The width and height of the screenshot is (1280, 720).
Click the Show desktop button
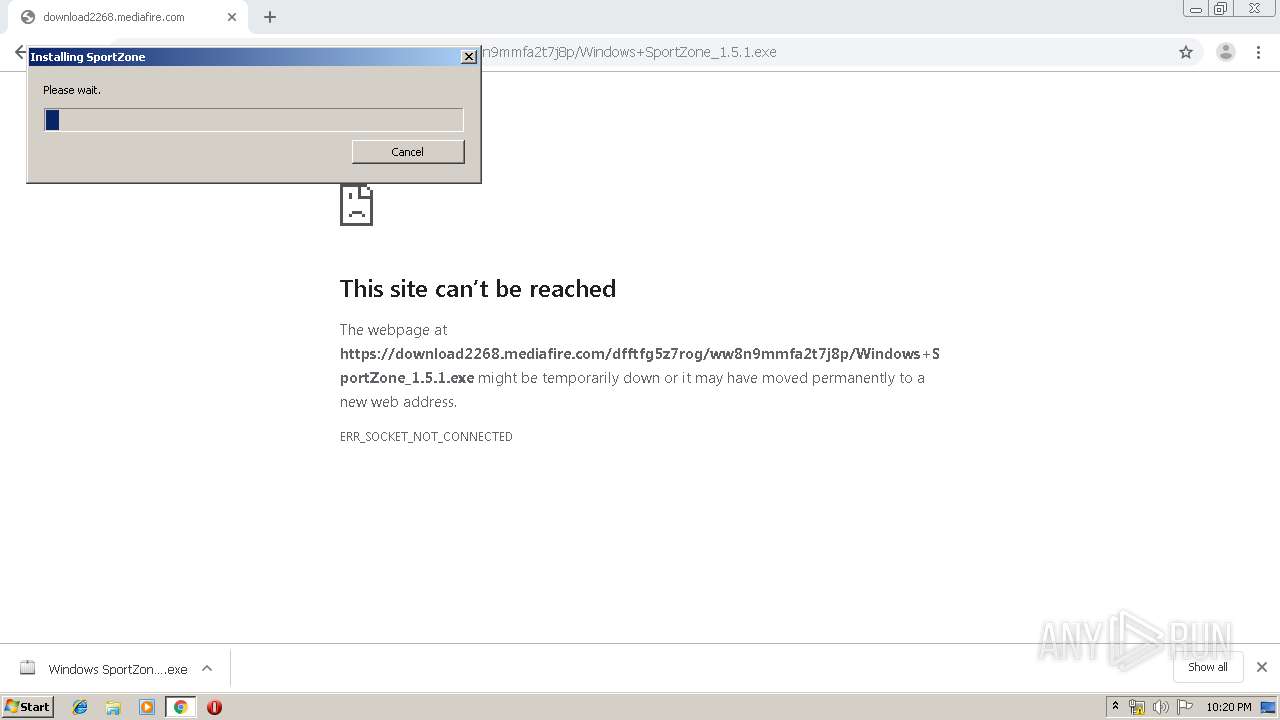1268,707
